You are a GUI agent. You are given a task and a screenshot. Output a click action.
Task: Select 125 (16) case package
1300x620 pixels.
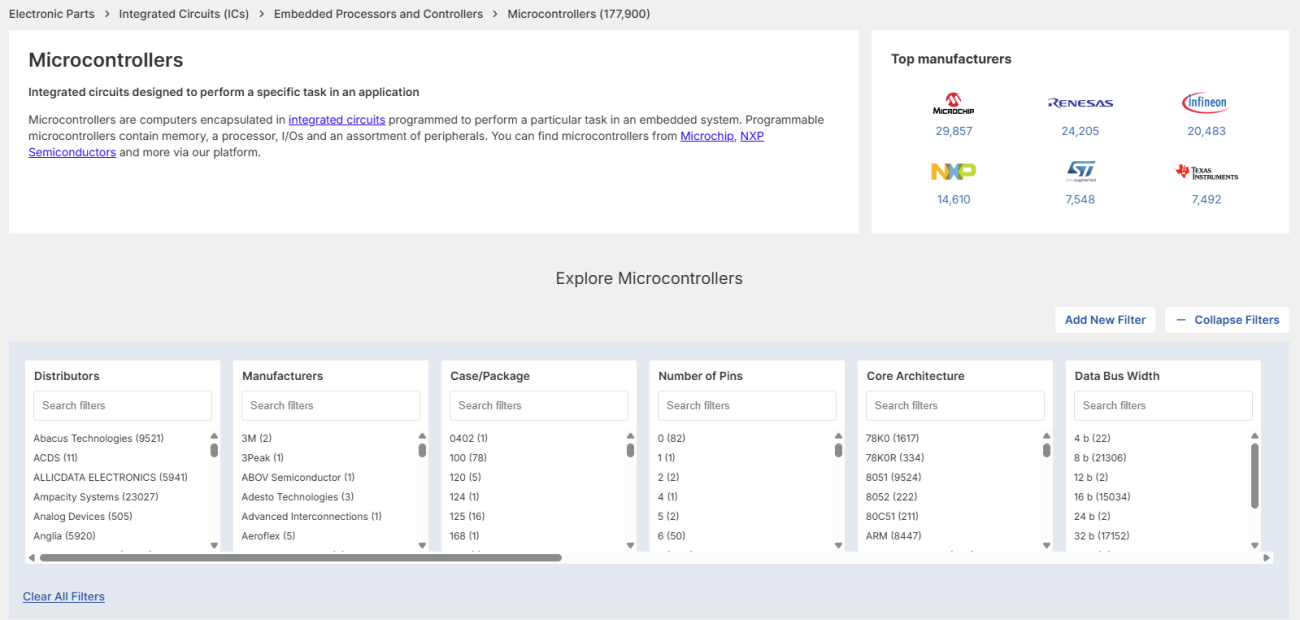(x=467, y=517)
